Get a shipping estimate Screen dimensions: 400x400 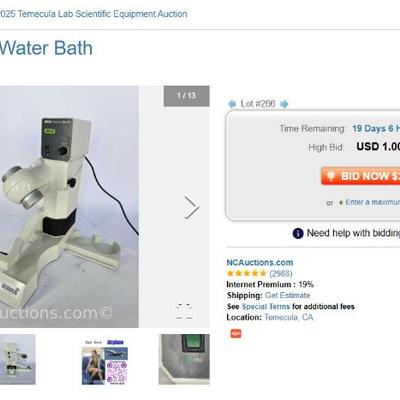click(x=287, y=295)
